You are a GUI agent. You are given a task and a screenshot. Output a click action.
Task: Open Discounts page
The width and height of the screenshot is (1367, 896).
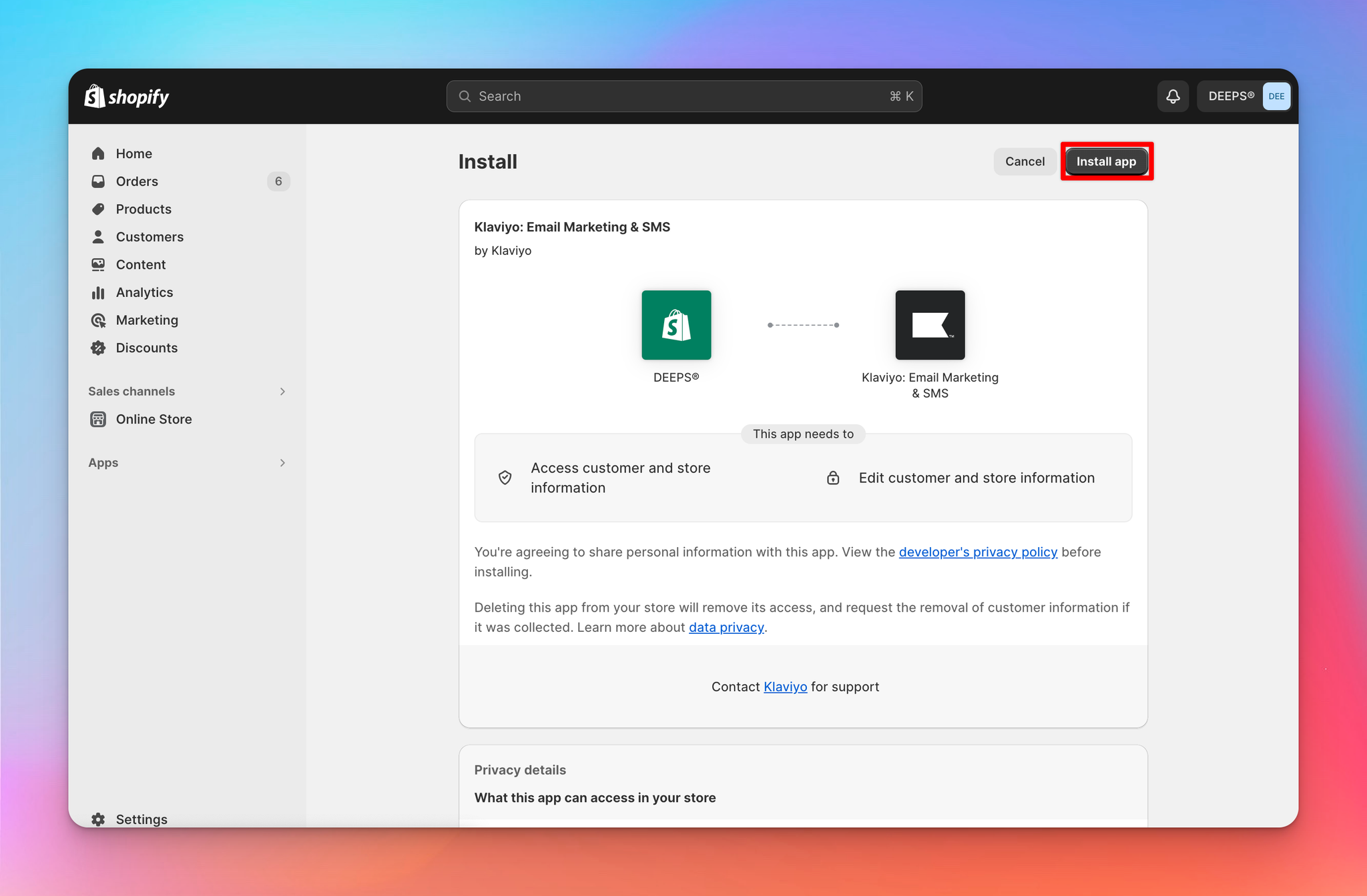(x=147, y=348)
